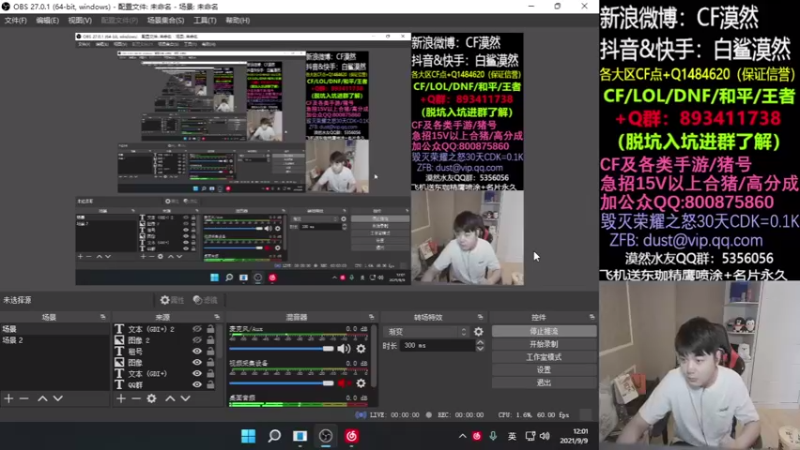
Task: Move the scene up in list
Action: [x=42, y=398]
